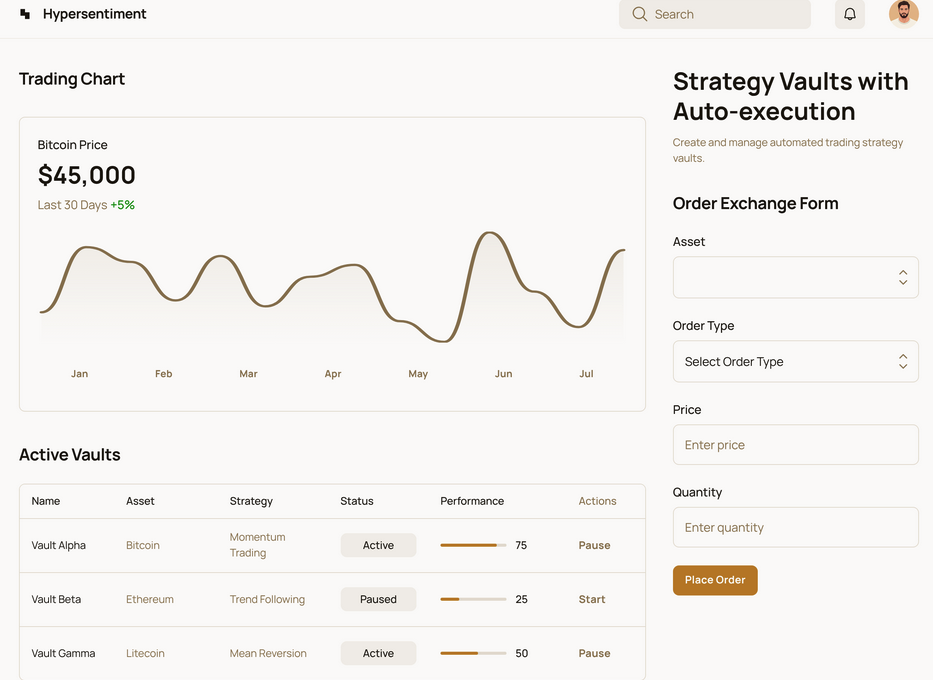The width and height of the screenshot is (933, 680).
Task: Expand the Asset dropdown
Action: click(x=795, y=277)
